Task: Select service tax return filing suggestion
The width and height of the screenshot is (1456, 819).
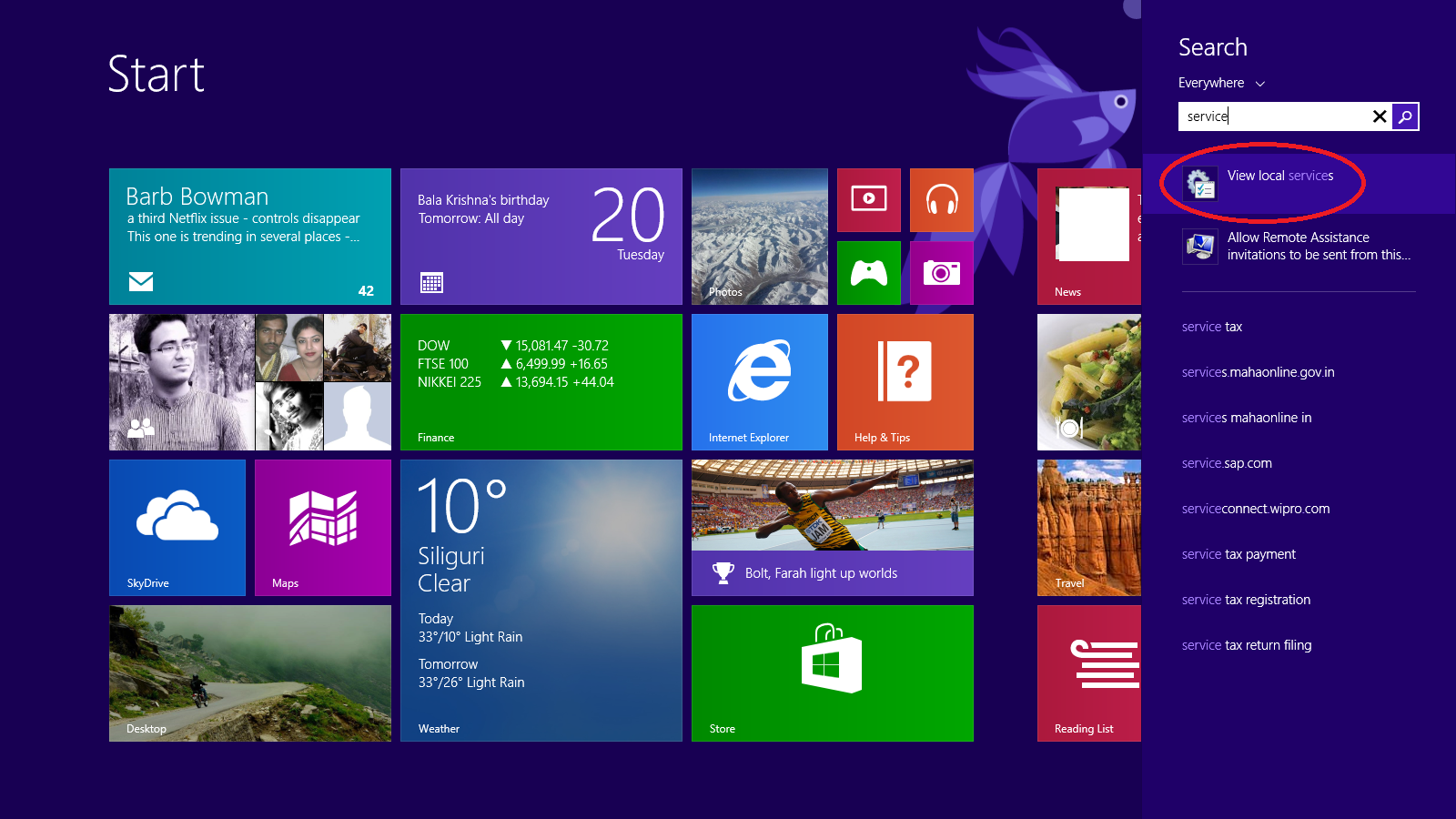Action: pos(1247,645)
